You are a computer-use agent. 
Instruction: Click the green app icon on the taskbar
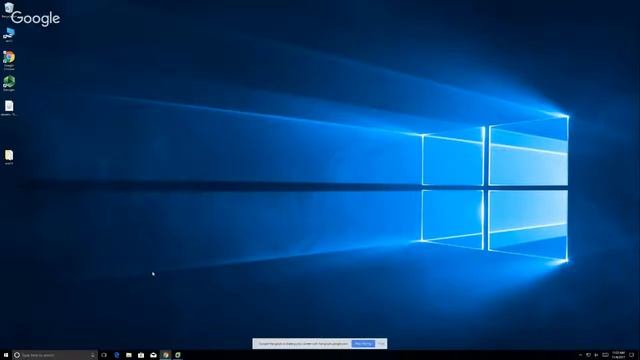point(178,355)
